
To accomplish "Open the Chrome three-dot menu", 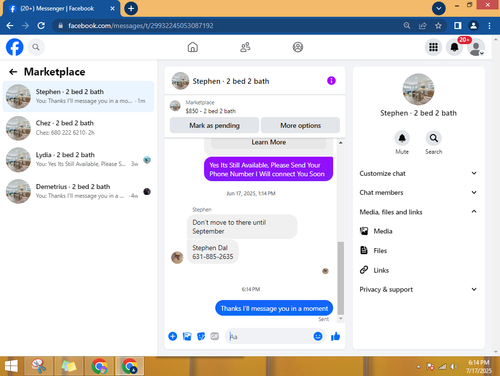I will [489, 26].
